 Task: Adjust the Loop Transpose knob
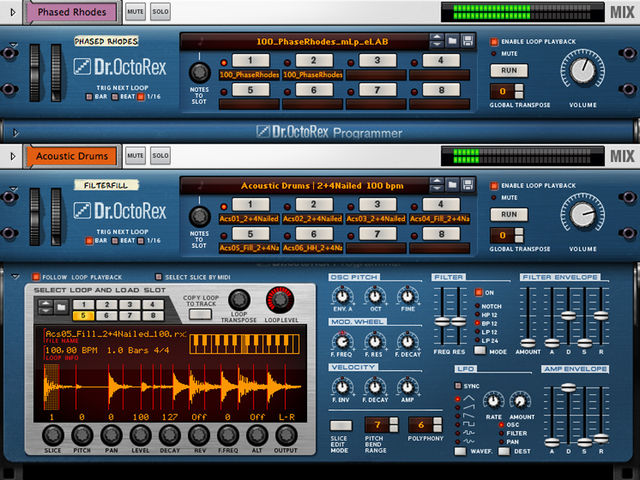click(x=239, y=300)
